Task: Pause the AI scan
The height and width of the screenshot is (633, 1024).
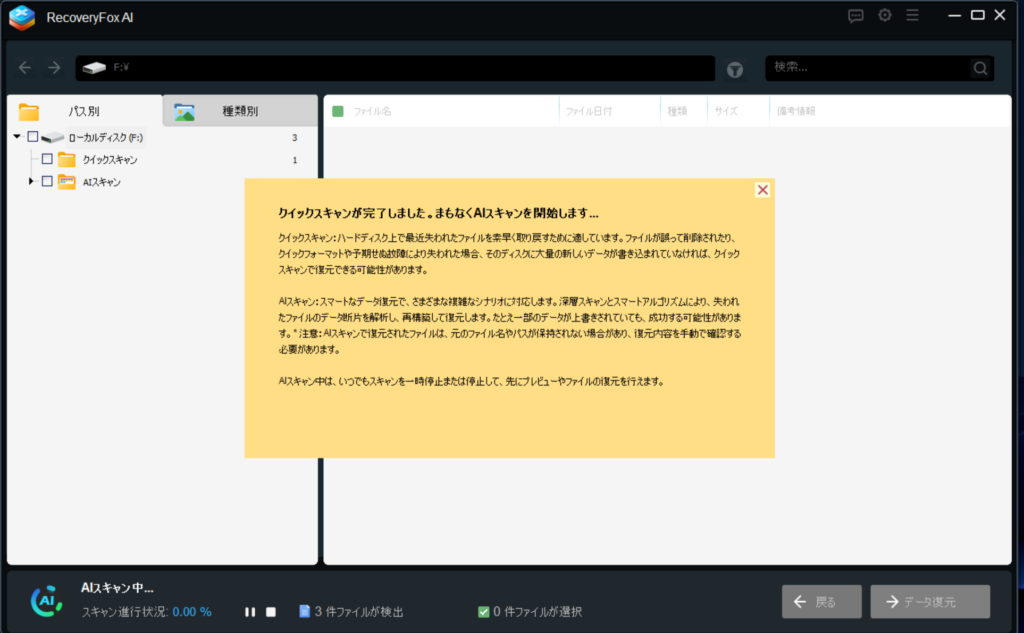Action: [250, 612]
